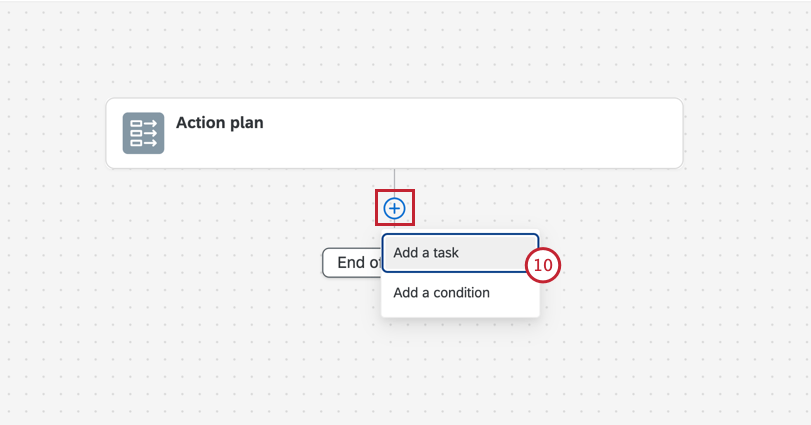Click the red numbered 10 callout badge

(x=542, y=266)
